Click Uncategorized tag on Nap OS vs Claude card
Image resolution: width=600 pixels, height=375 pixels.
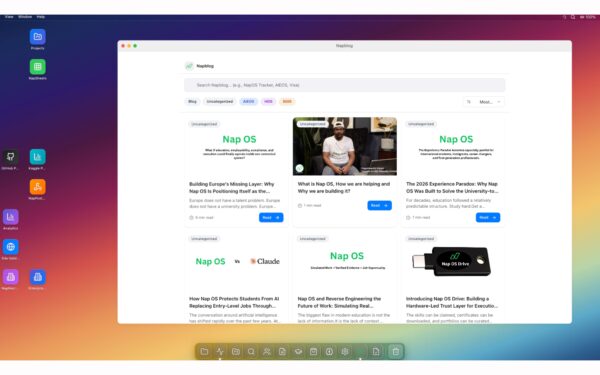pyautogui.click(x=204, y=239)
